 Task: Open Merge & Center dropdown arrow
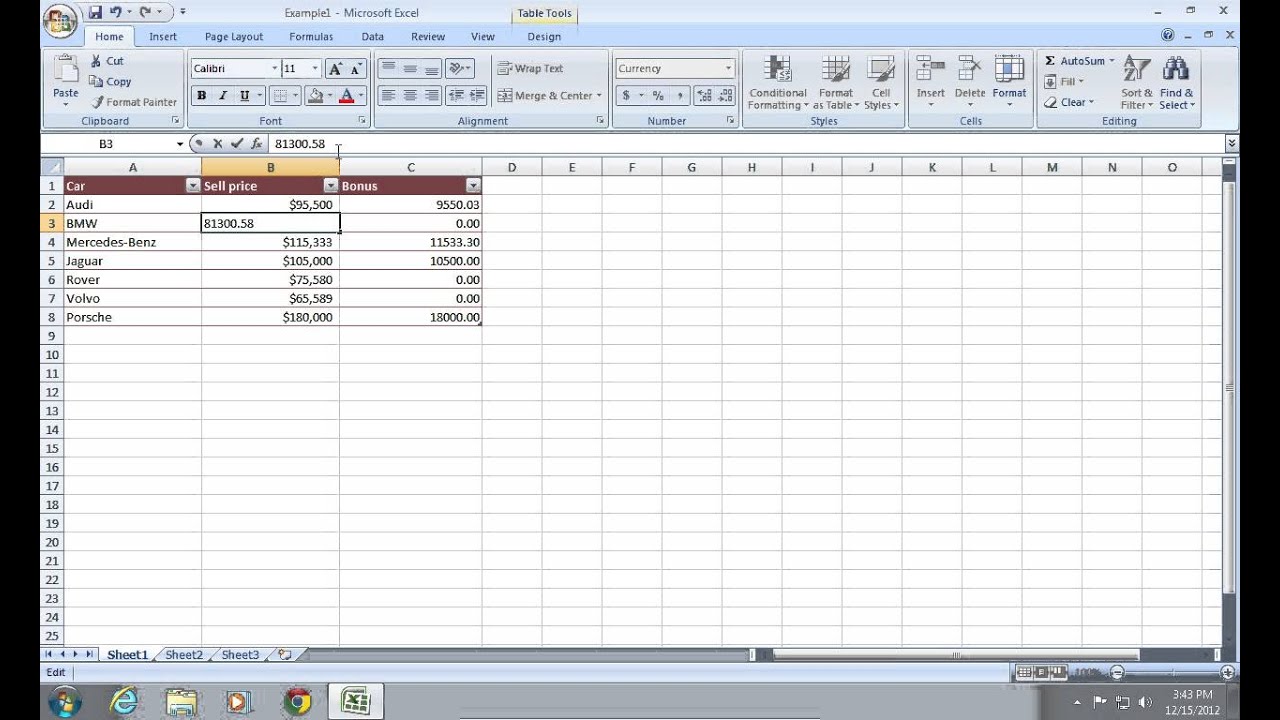click(599, 96)
